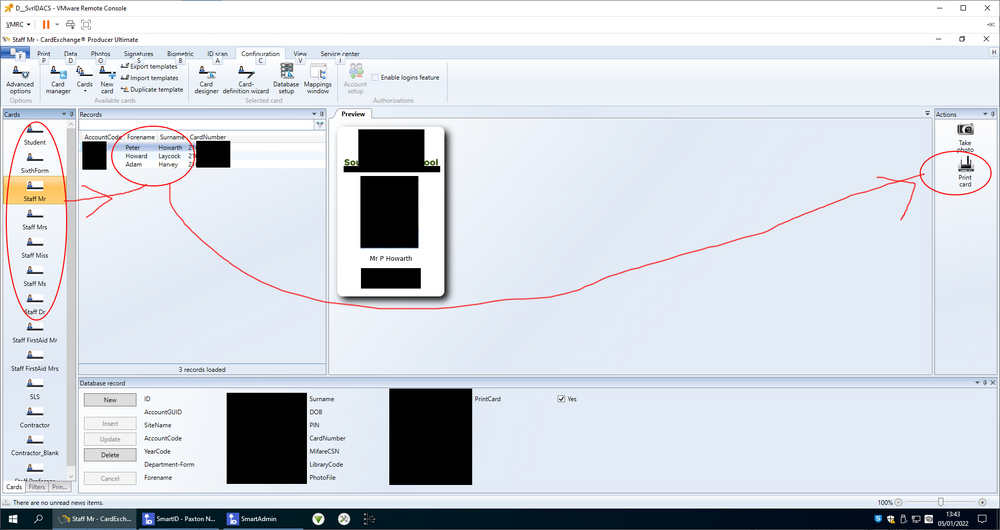Open the Records filter icon
Screen dimensions: 1000x530
(x=320, y=126)
